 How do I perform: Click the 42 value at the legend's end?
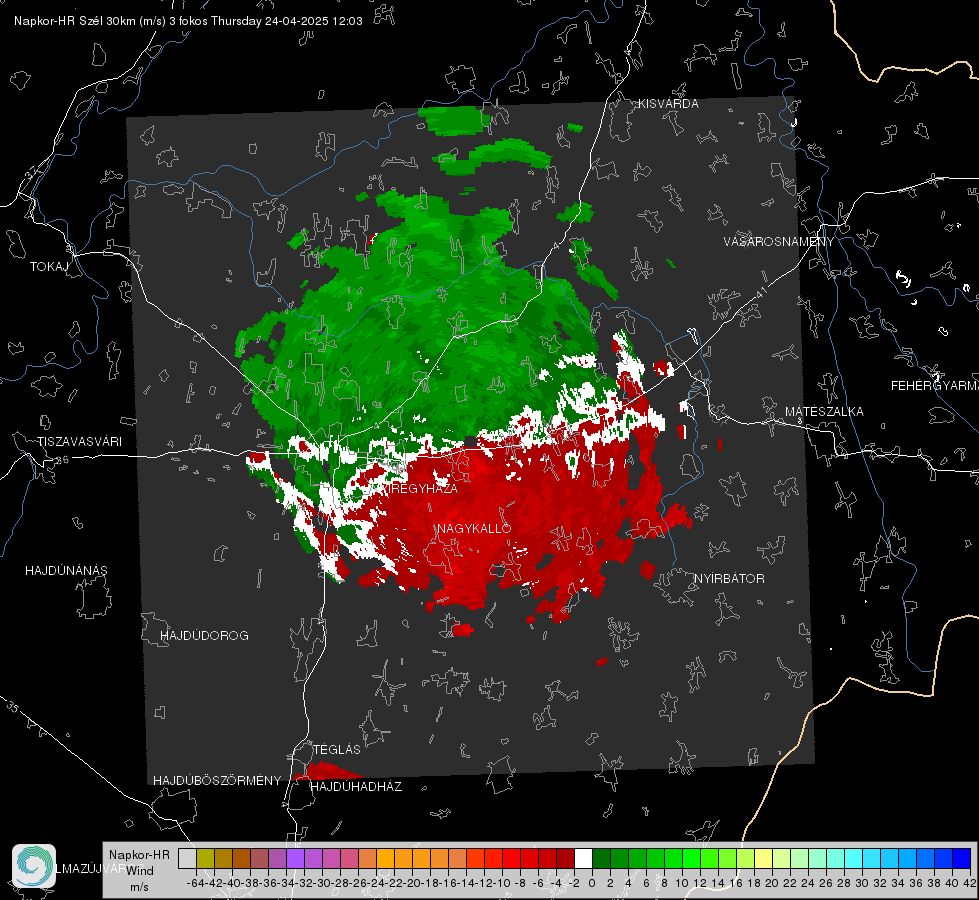(x=969, y=883)
